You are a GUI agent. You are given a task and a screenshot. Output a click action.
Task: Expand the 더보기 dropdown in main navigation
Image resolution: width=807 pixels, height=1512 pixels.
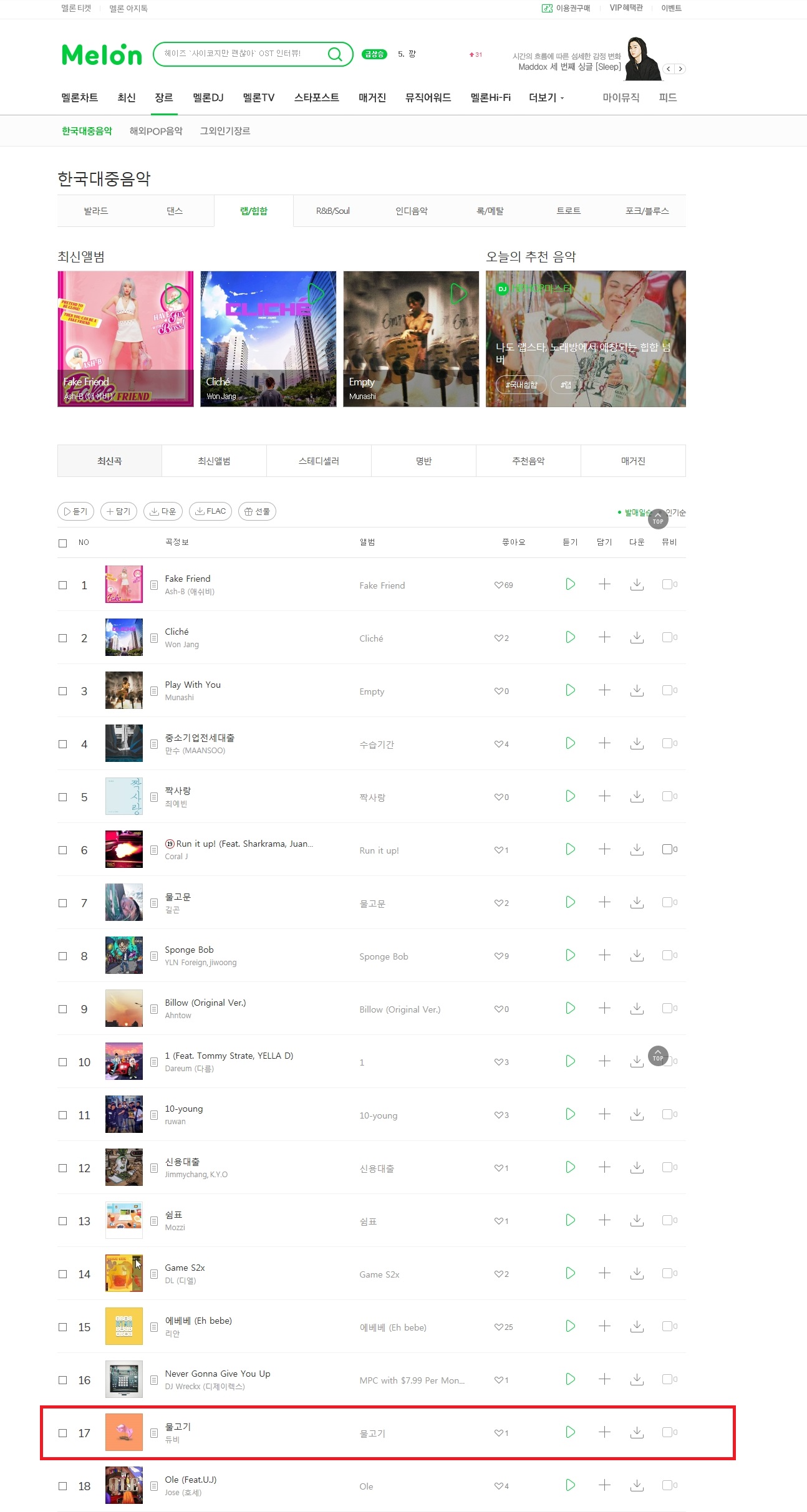546,98
